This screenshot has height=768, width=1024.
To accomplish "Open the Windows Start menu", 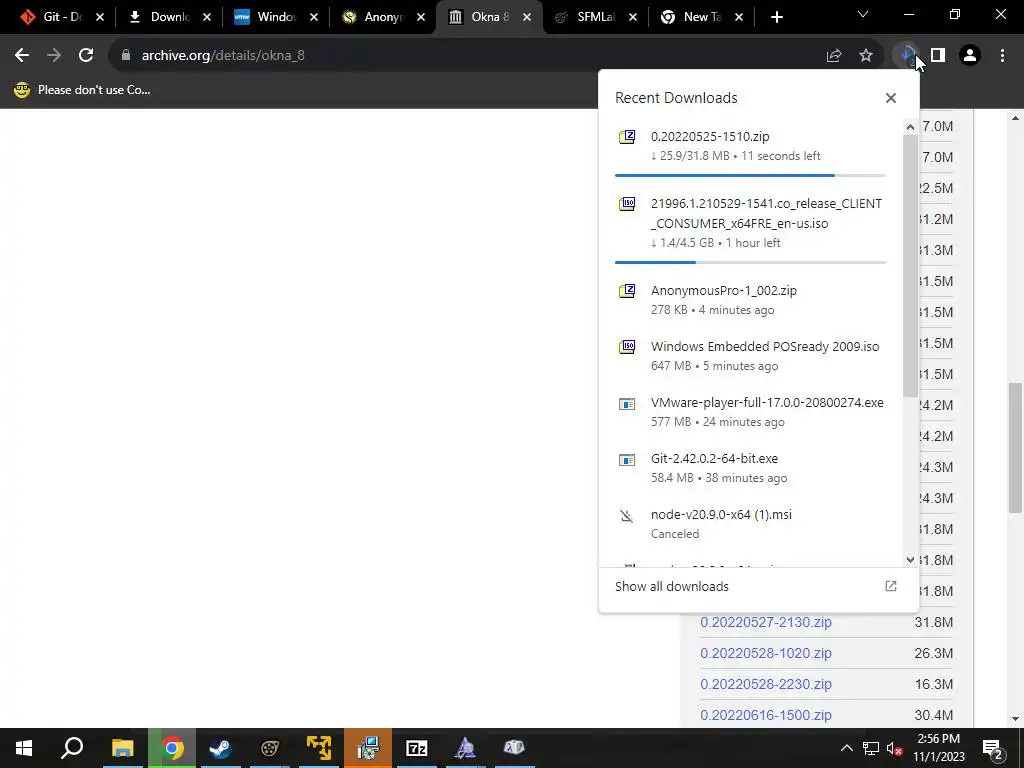I will click(x=24, y=748).
